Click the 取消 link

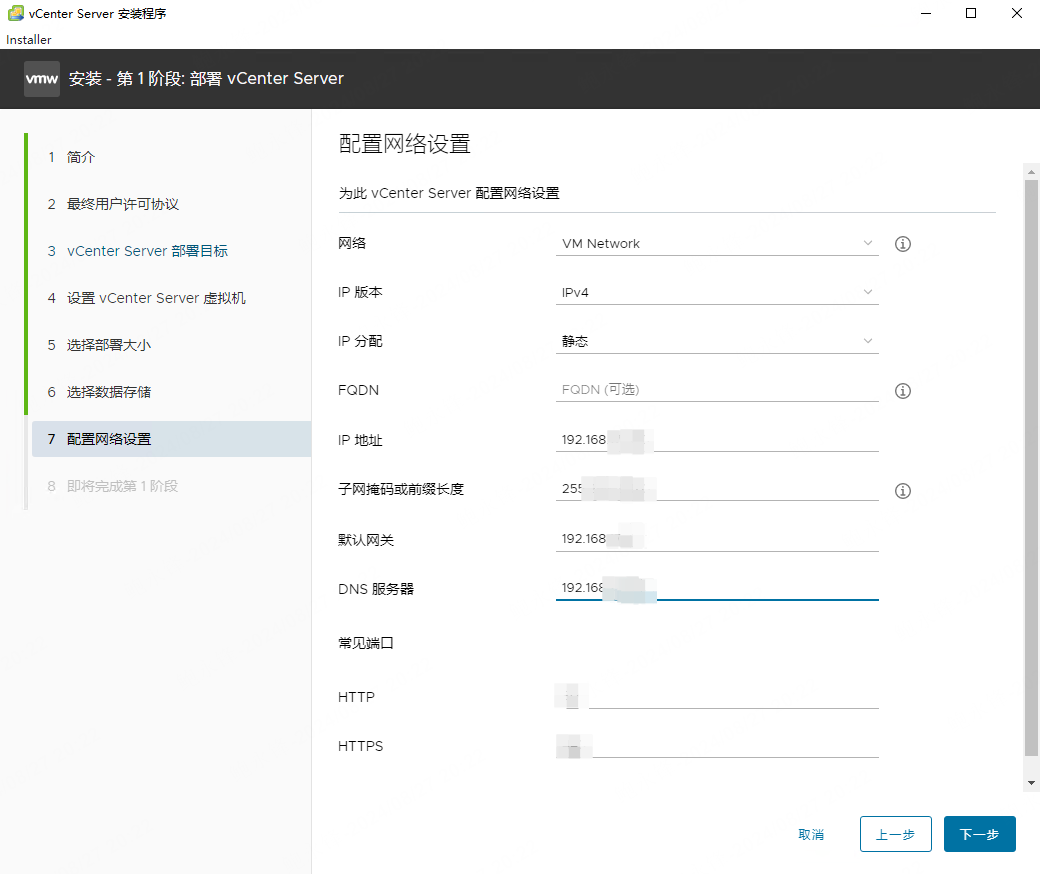[x=811, y=835]
